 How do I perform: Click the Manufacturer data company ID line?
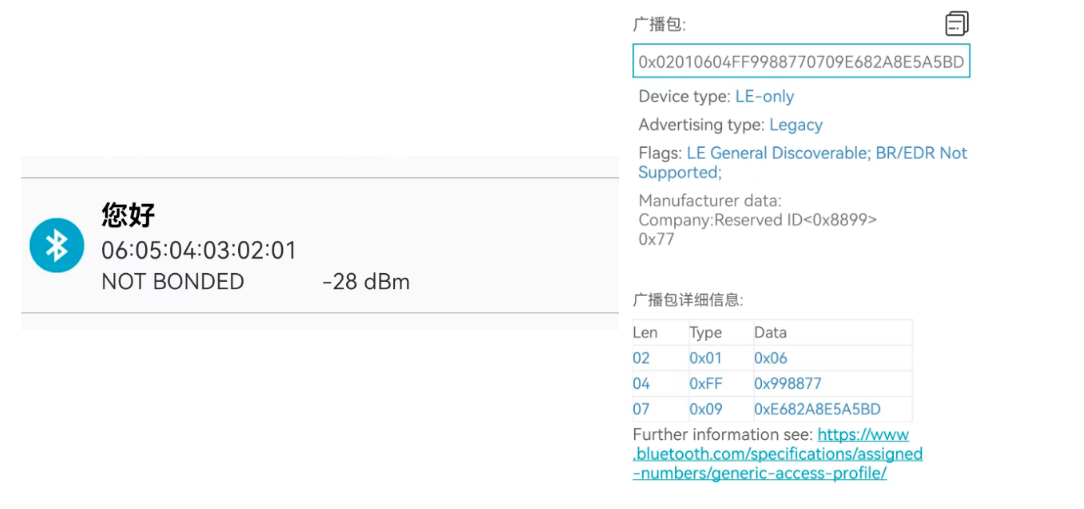pyautogui.click(x=757, y=220)
